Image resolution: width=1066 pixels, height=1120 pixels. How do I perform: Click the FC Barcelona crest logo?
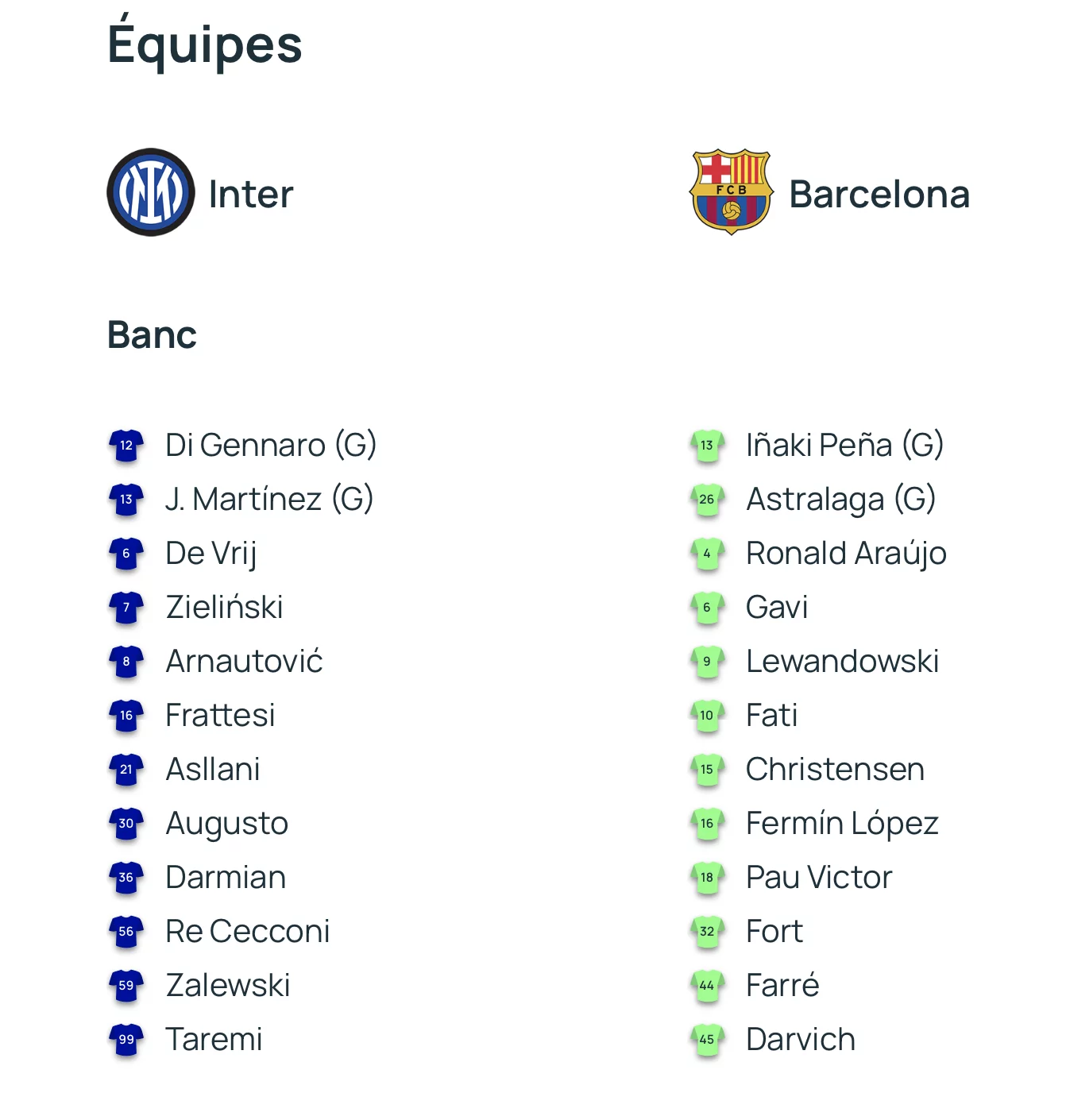[x=732, y=192]
